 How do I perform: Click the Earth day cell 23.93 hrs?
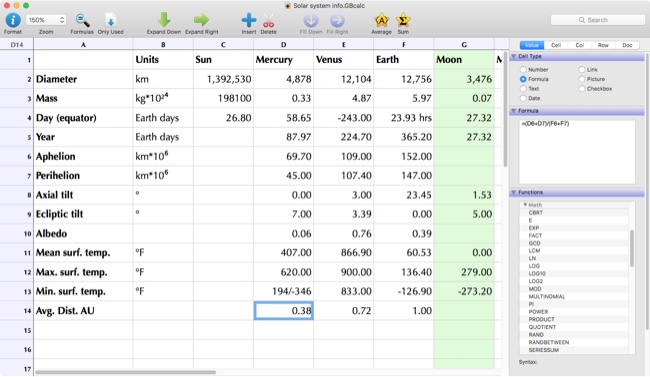(403, 118)
